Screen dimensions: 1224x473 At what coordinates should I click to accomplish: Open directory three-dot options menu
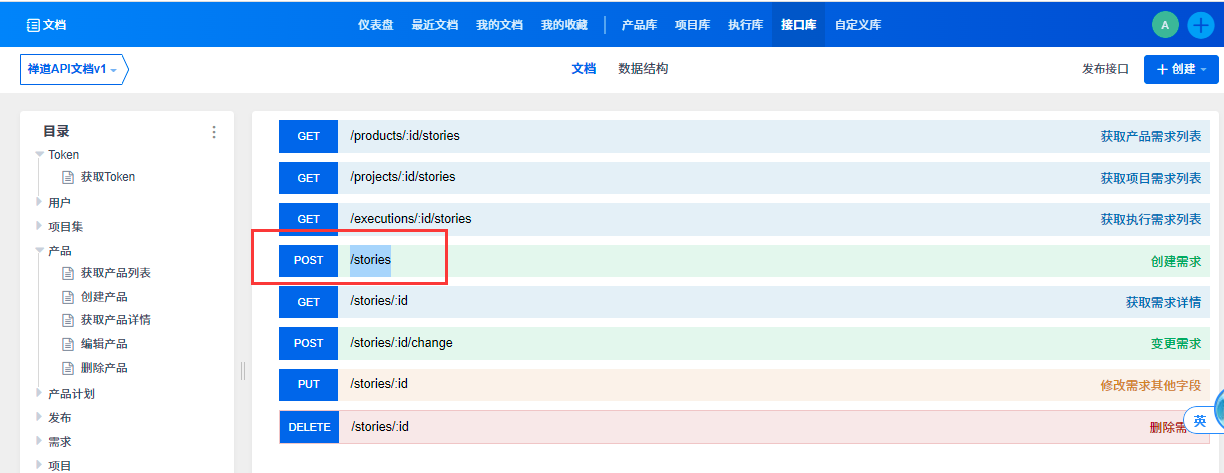213,132
